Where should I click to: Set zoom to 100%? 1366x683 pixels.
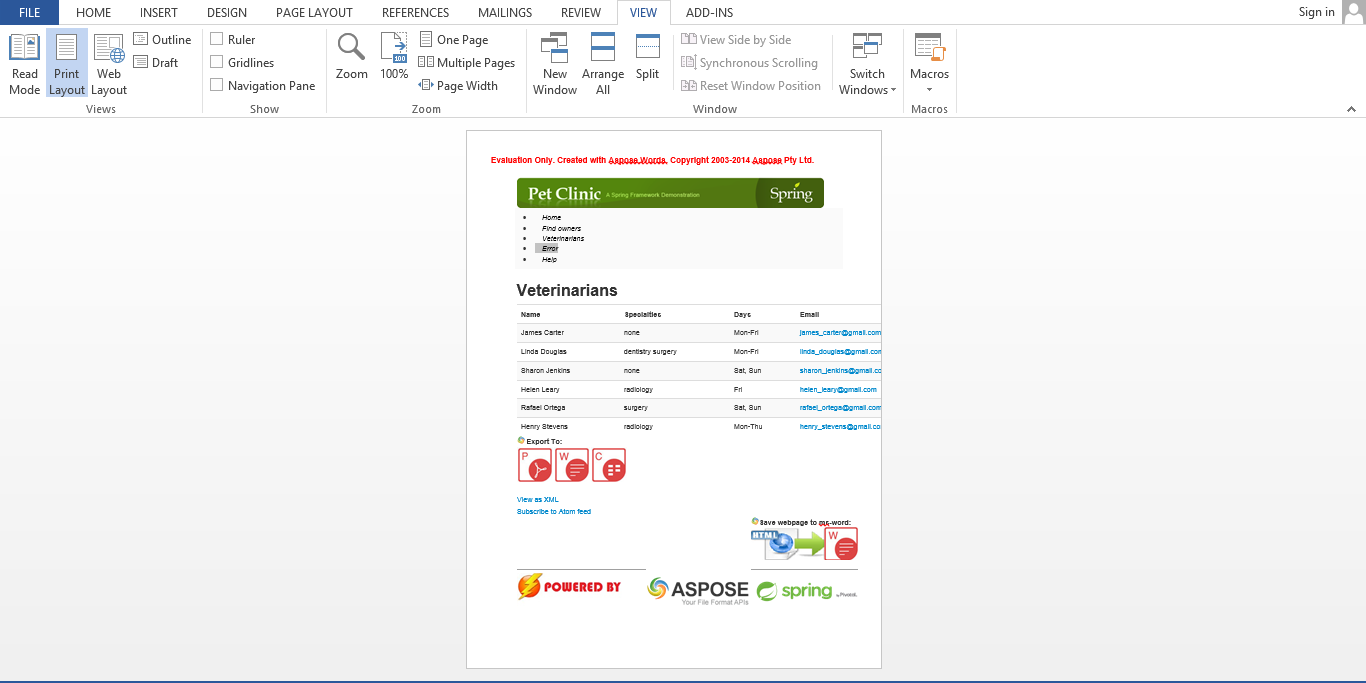[394, 57]
